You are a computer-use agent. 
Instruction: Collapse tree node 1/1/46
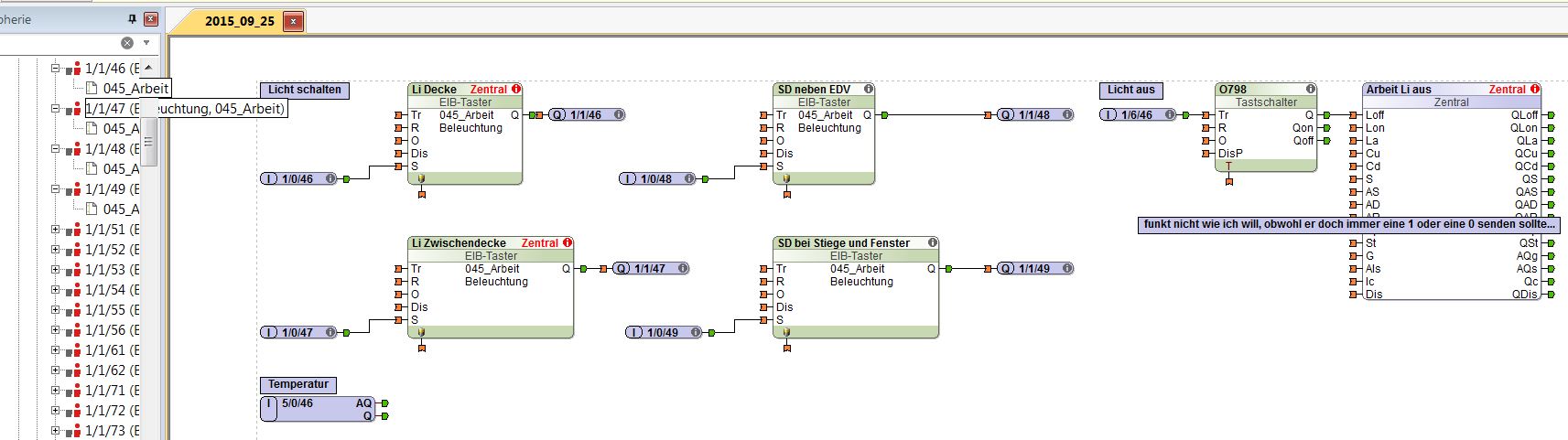tap(55, 69)
